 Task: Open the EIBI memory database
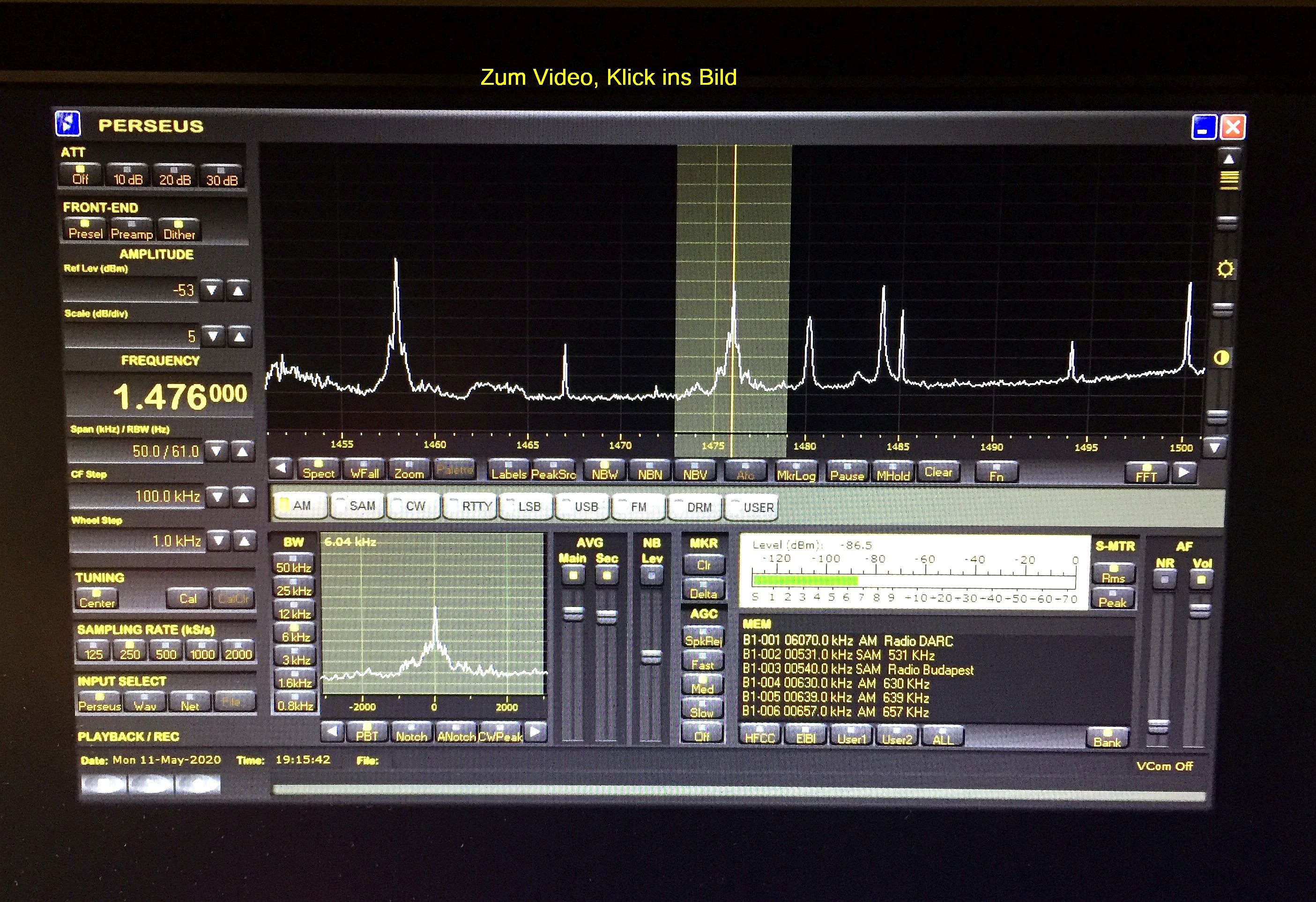point(805,736)
